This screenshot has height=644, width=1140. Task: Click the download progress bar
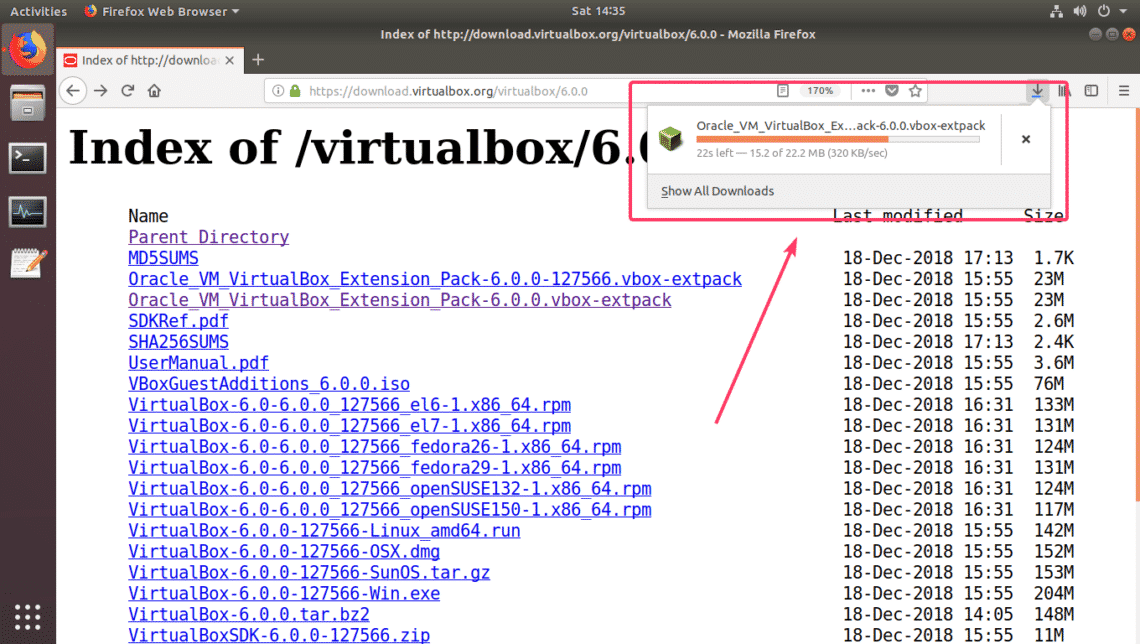point(838,139)
